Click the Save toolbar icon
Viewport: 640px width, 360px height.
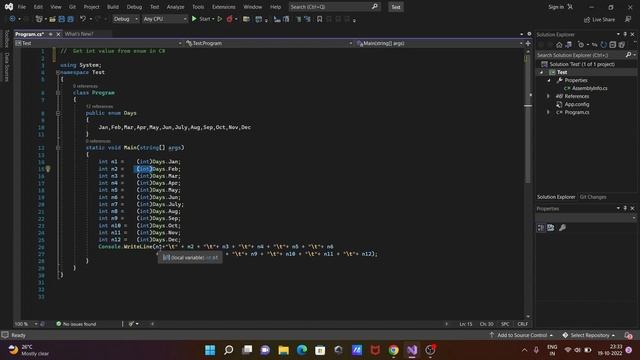62,19
